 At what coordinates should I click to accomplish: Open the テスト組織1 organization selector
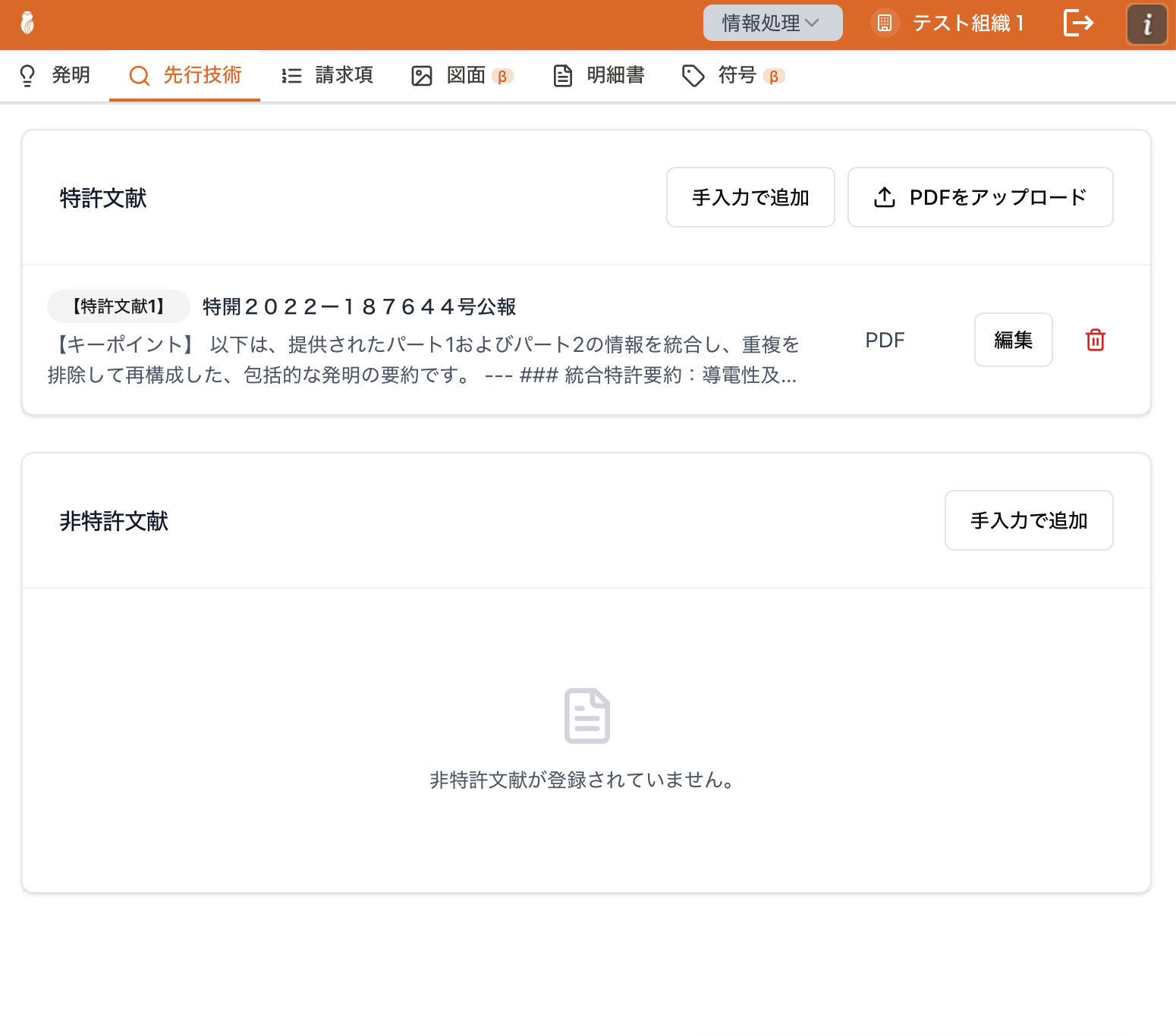968,24
